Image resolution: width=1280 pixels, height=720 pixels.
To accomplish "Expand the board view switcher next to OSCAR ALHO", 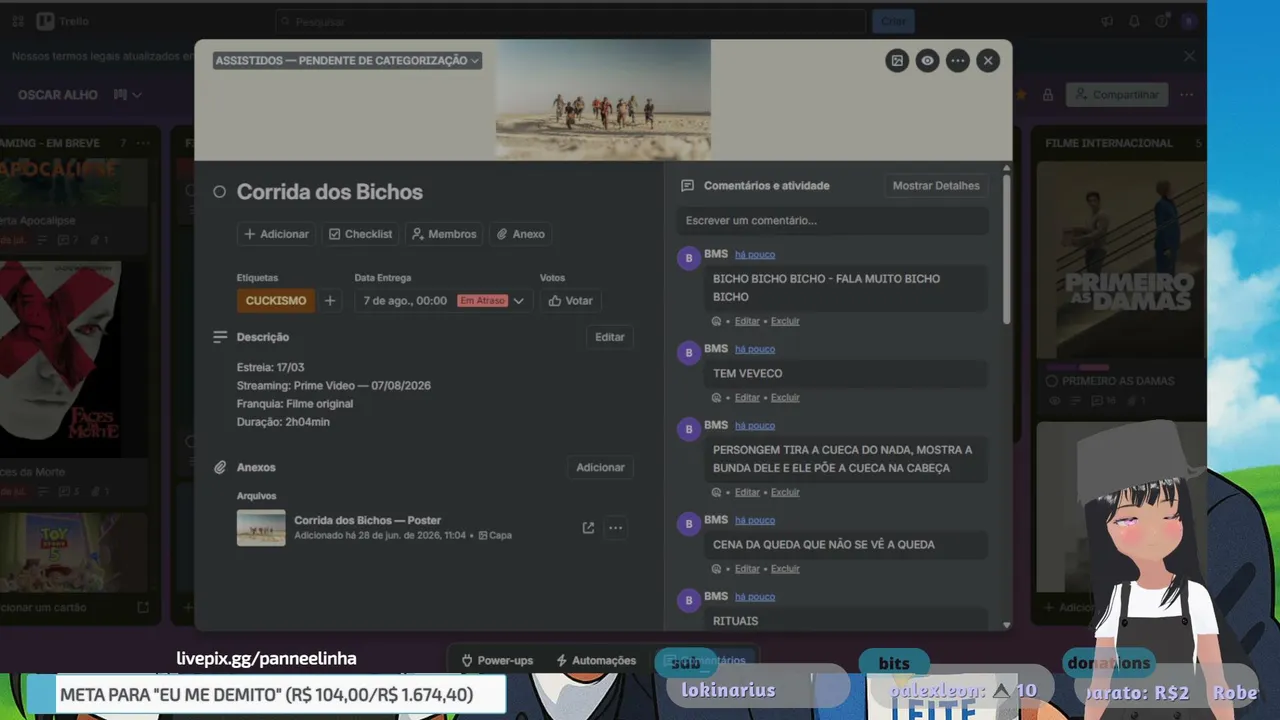I will click(x=127, y=95).
